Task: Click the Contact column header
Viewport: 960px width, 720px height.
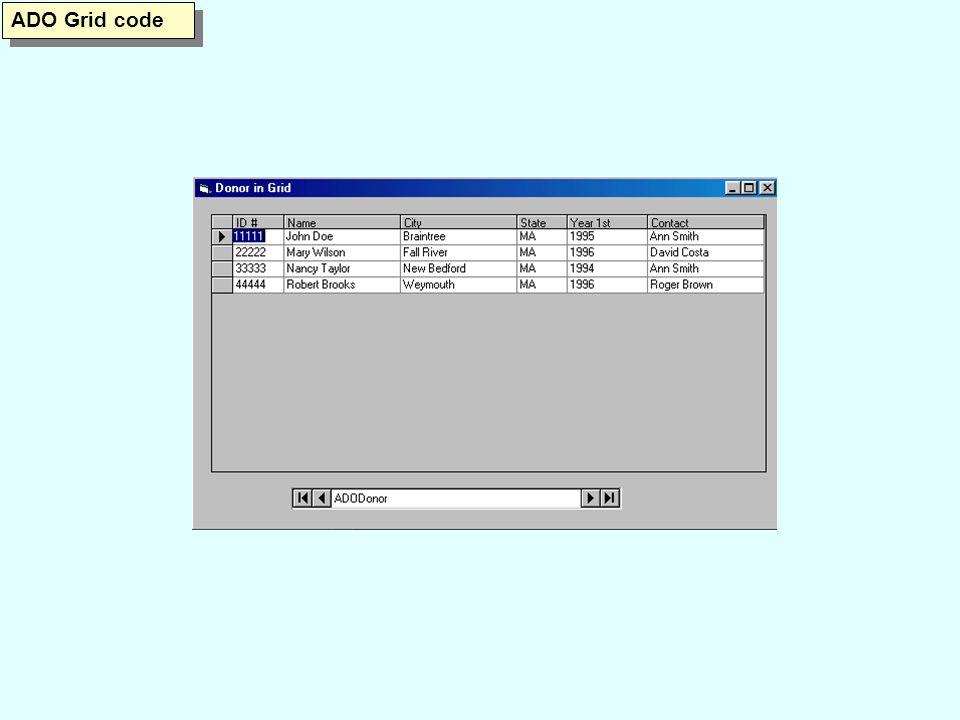Action: pos(706,222)
